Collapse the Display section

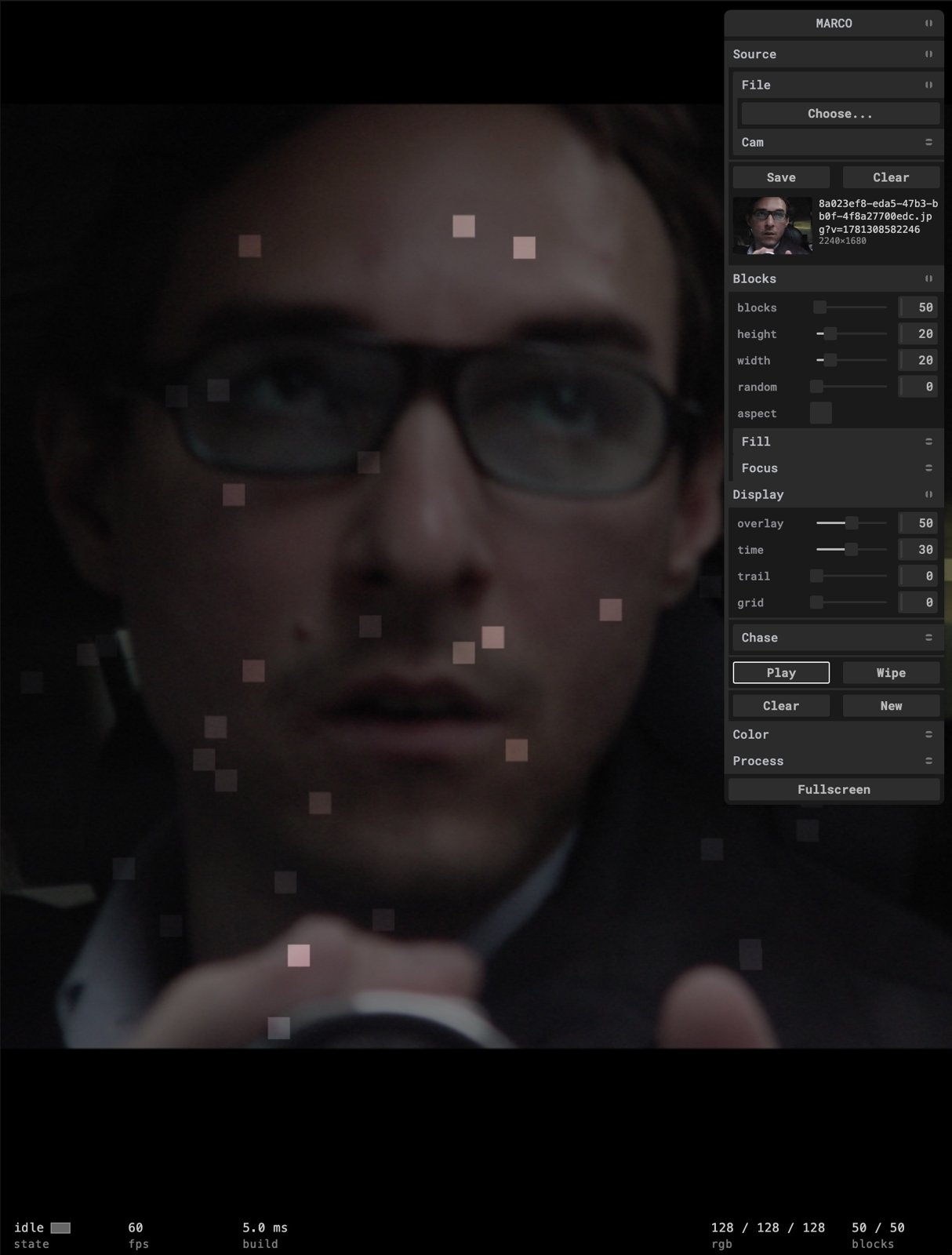click(834, 494)
